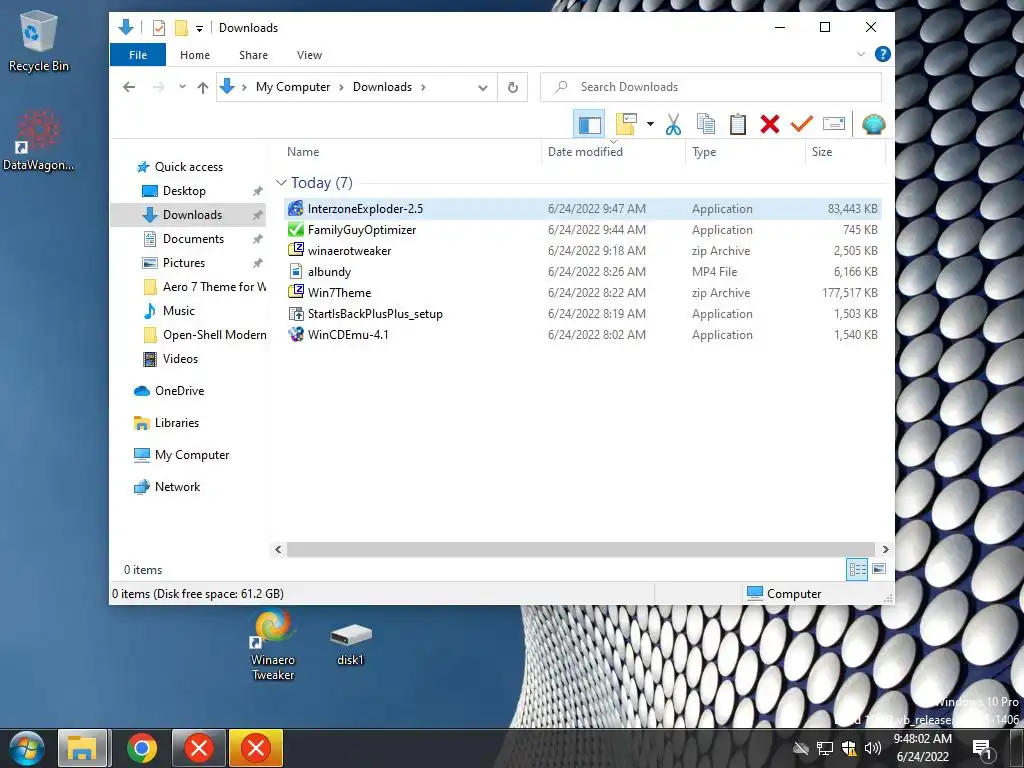Click the Cut scissors icon
This screenshot has width=1024, height=768.
coord(673,124)
